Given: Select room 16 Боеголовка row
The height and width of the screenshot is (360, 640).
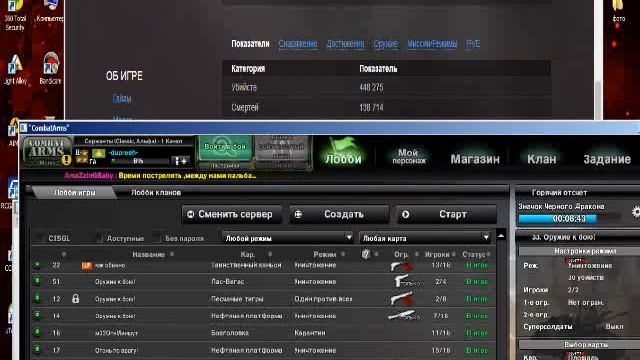Looking at the screenshot, I should [x=264, y=333].
